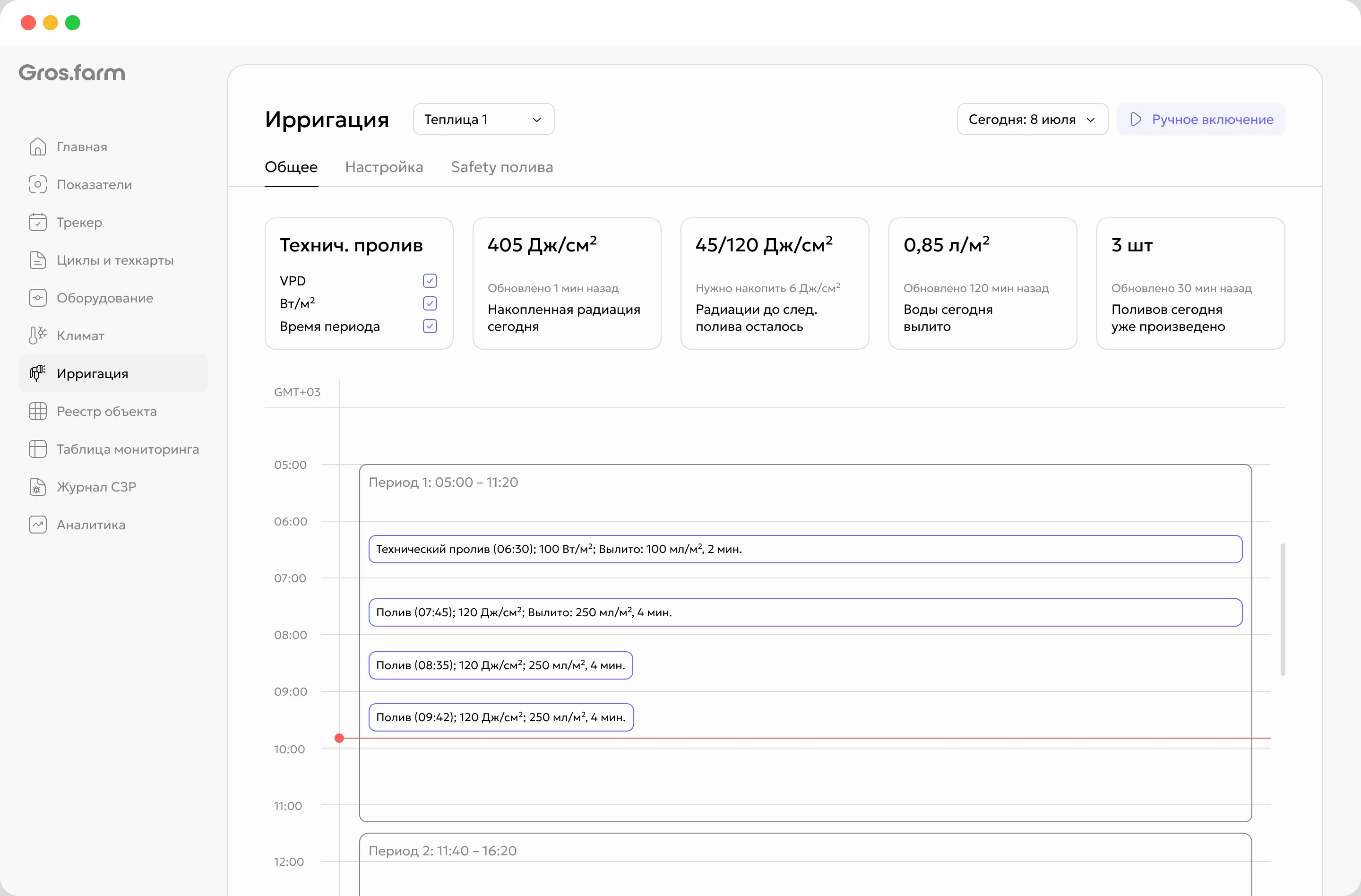Switch to the Общее tab

coord(291,167)
